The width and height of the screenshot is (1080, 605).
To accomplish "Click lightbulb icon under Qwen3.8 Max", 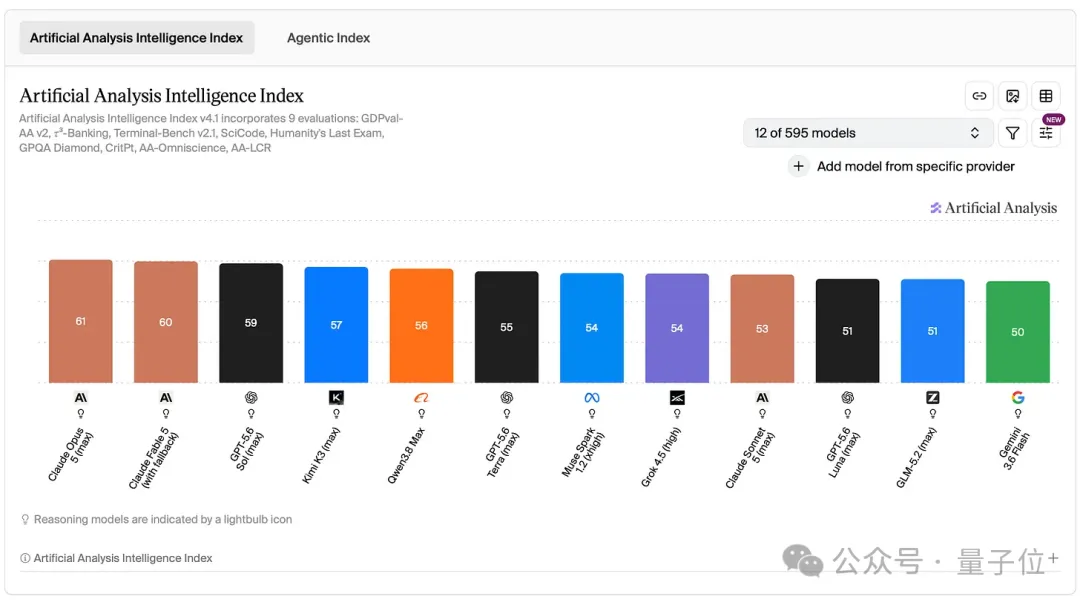I will tap(422, 414).
